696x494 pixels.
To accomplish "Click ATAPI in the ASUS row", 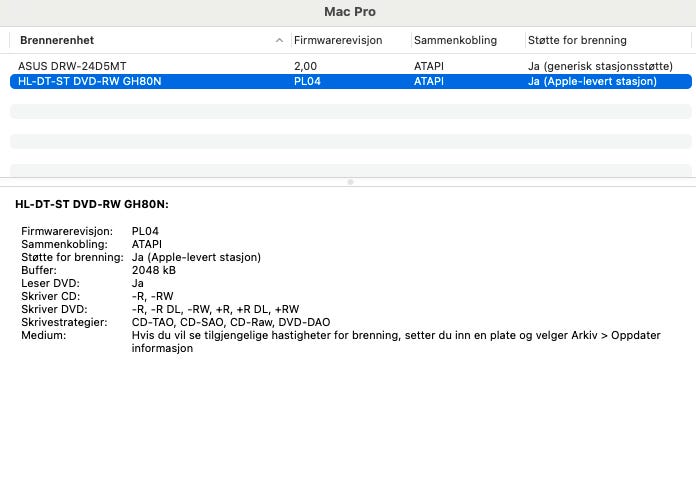I will point(428,66).
